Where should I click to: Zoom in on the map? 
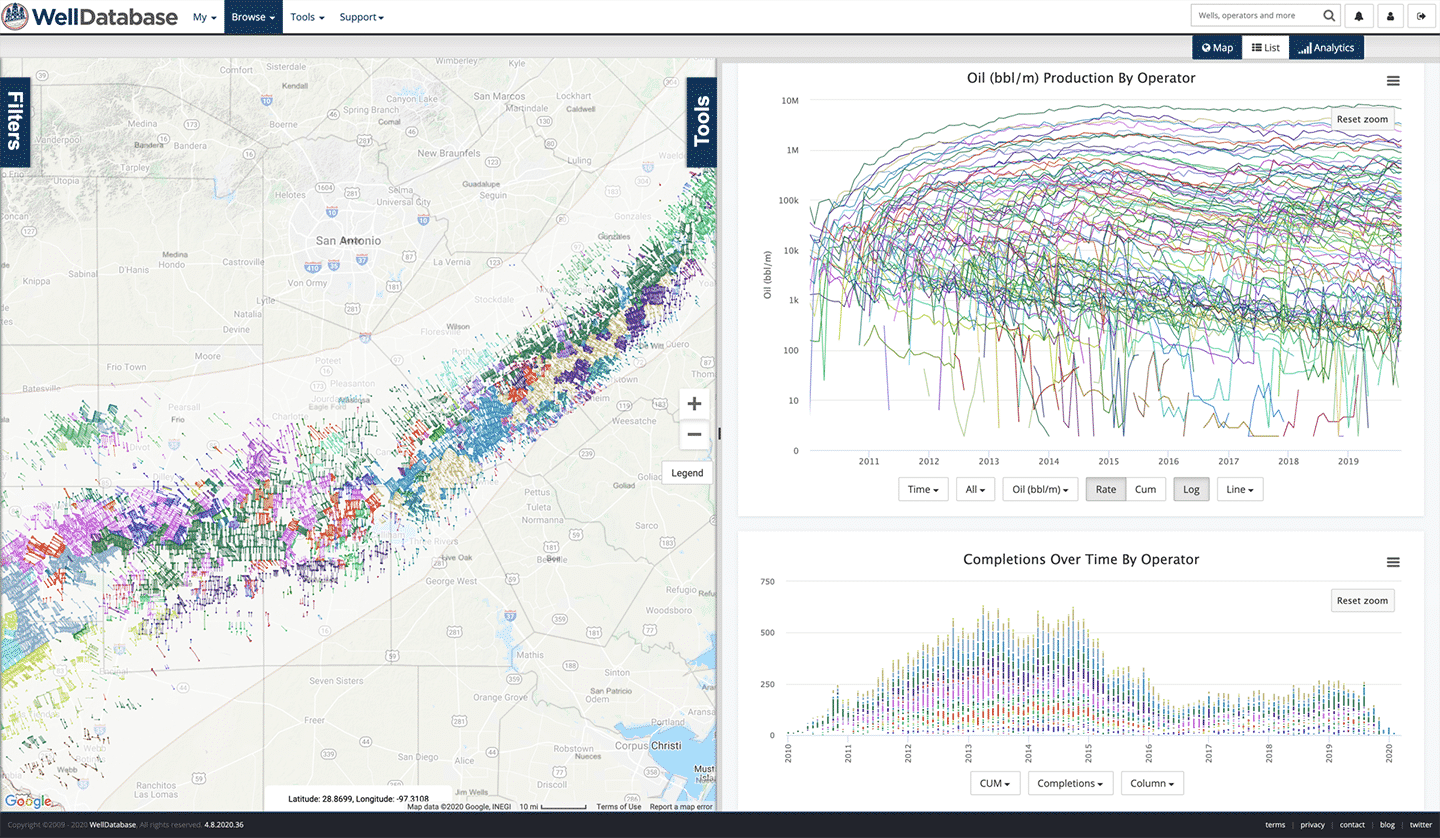tap(694, 404)
